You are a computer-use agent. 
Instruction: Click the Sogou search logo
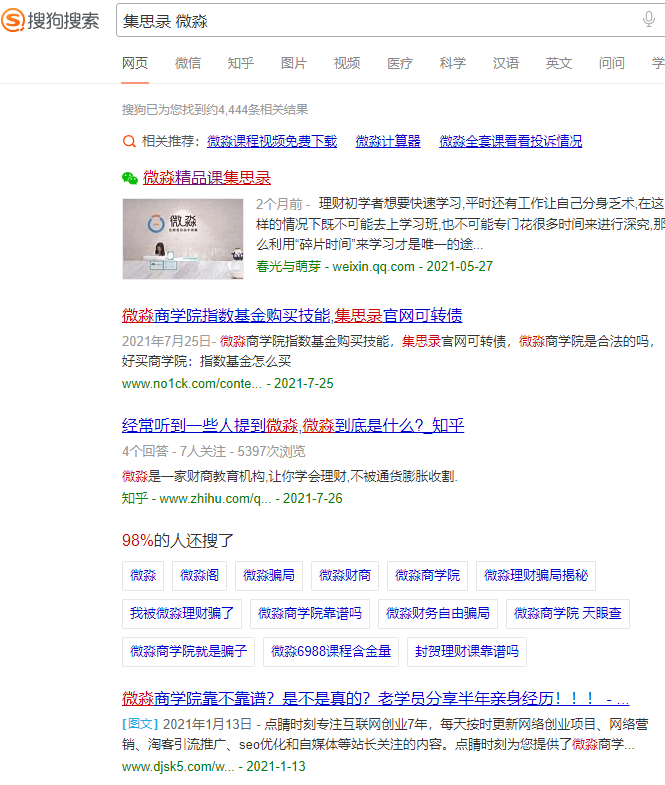point(50,20)
